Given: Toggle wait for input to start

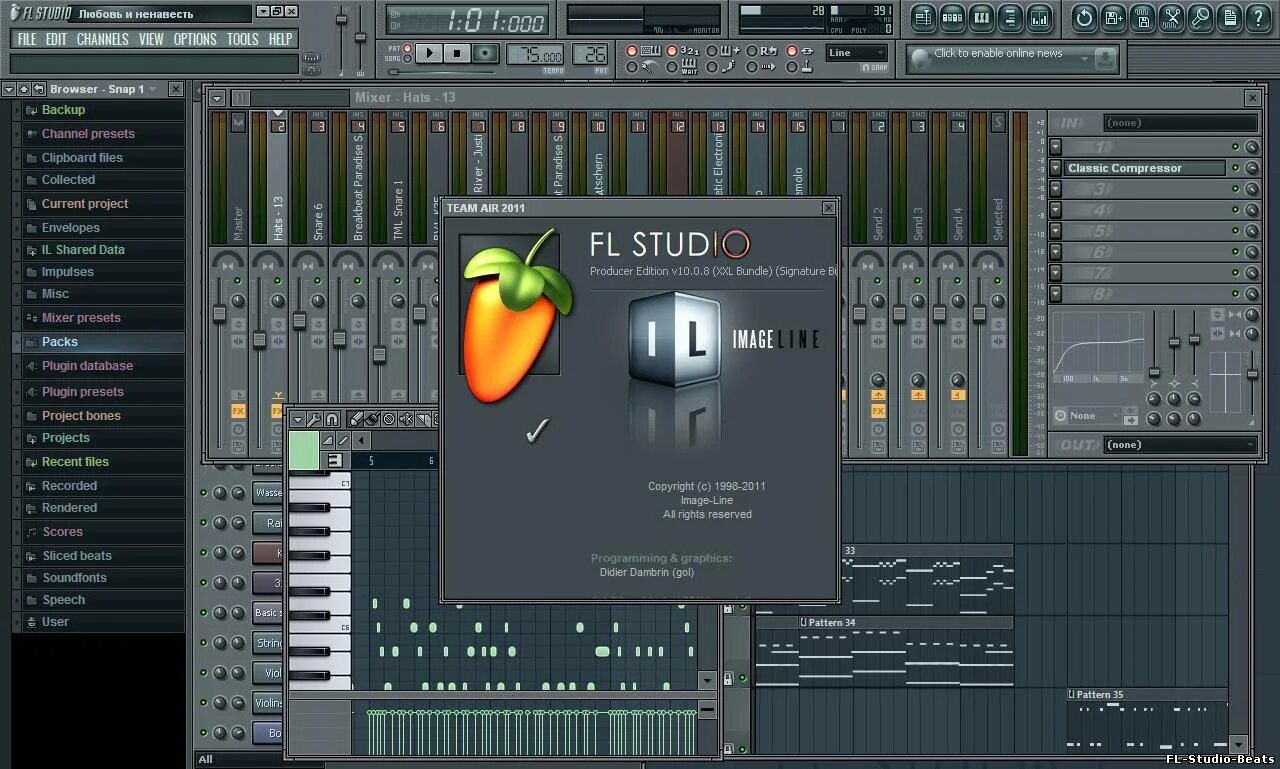Looking at the screenshot, I should click(x=672, y=67).
